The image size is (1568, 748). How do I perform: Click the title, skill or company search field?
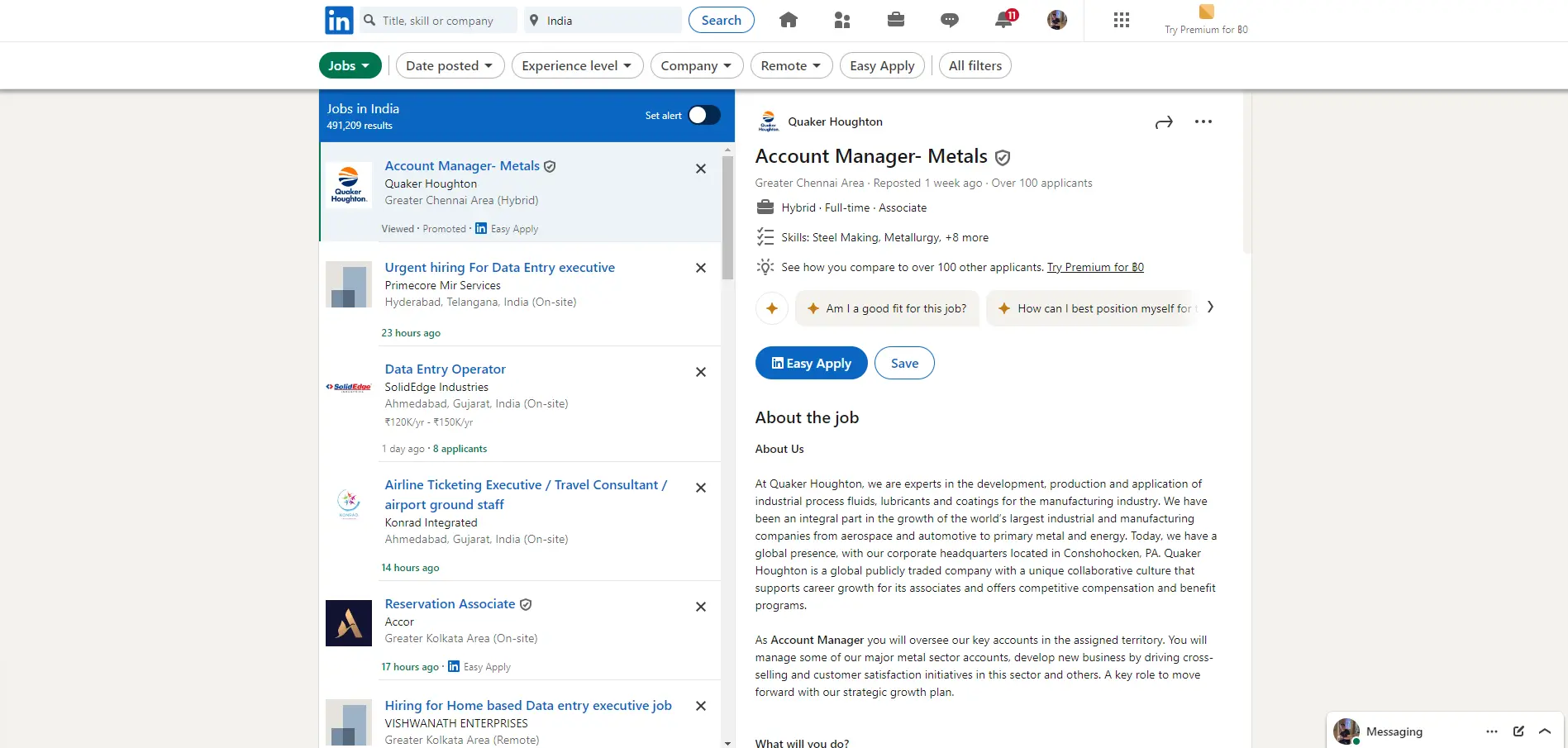click(439, 21)
